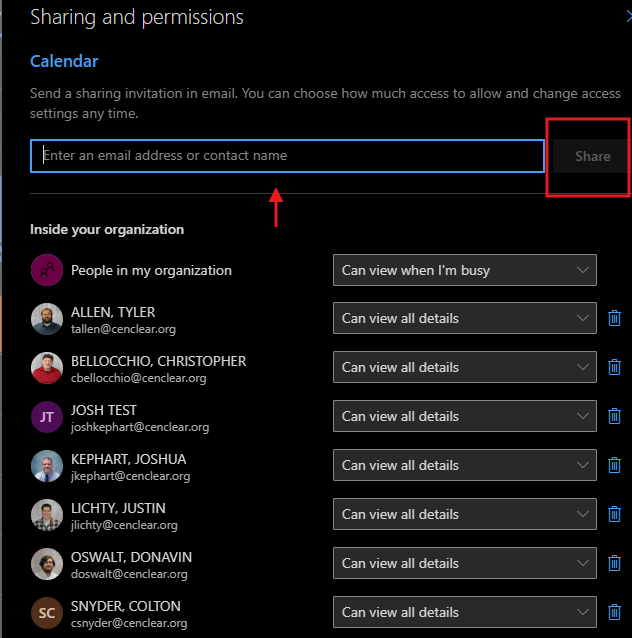Expand KEPHART, JOSHUA access level dropdown

464,466
